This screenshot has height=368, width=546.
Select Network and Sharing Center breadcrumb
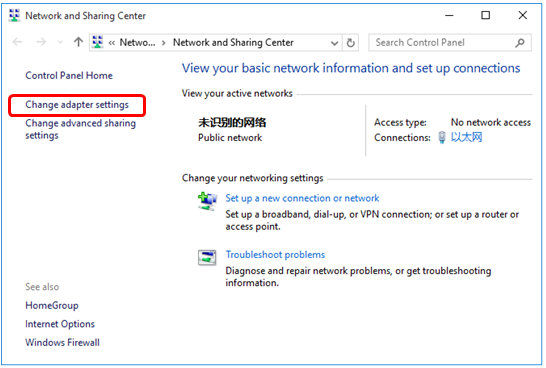click(x=233, y=42)
